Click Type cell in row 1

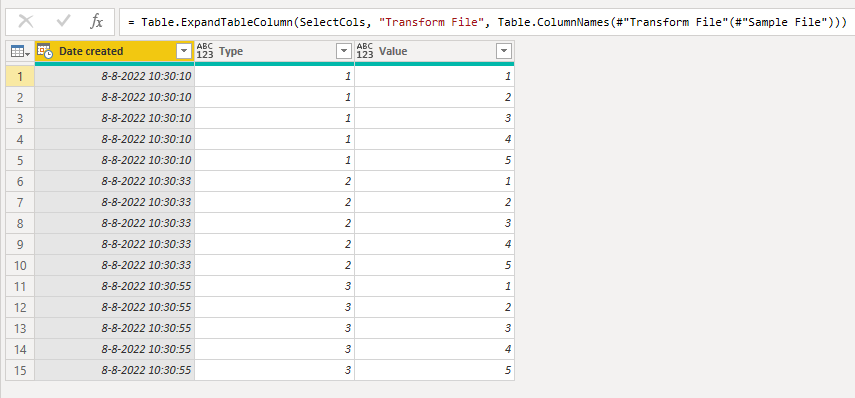tap(274, 76)
